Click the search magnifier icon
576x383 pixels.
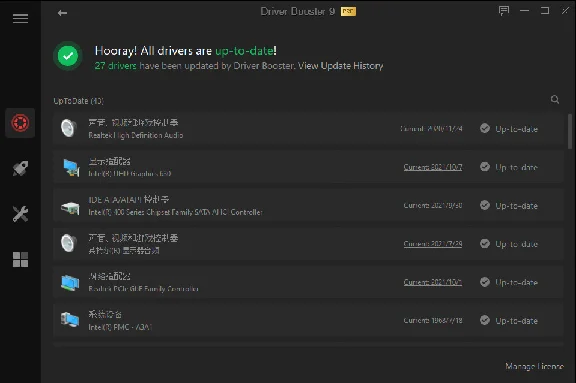(555, 100)
